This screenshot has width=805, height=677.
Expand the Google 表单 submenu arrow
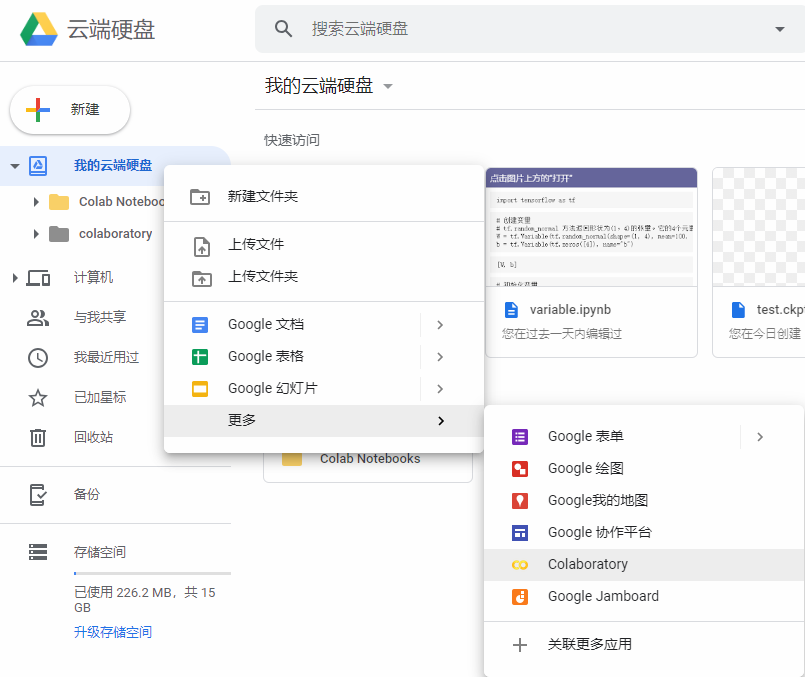760,437
